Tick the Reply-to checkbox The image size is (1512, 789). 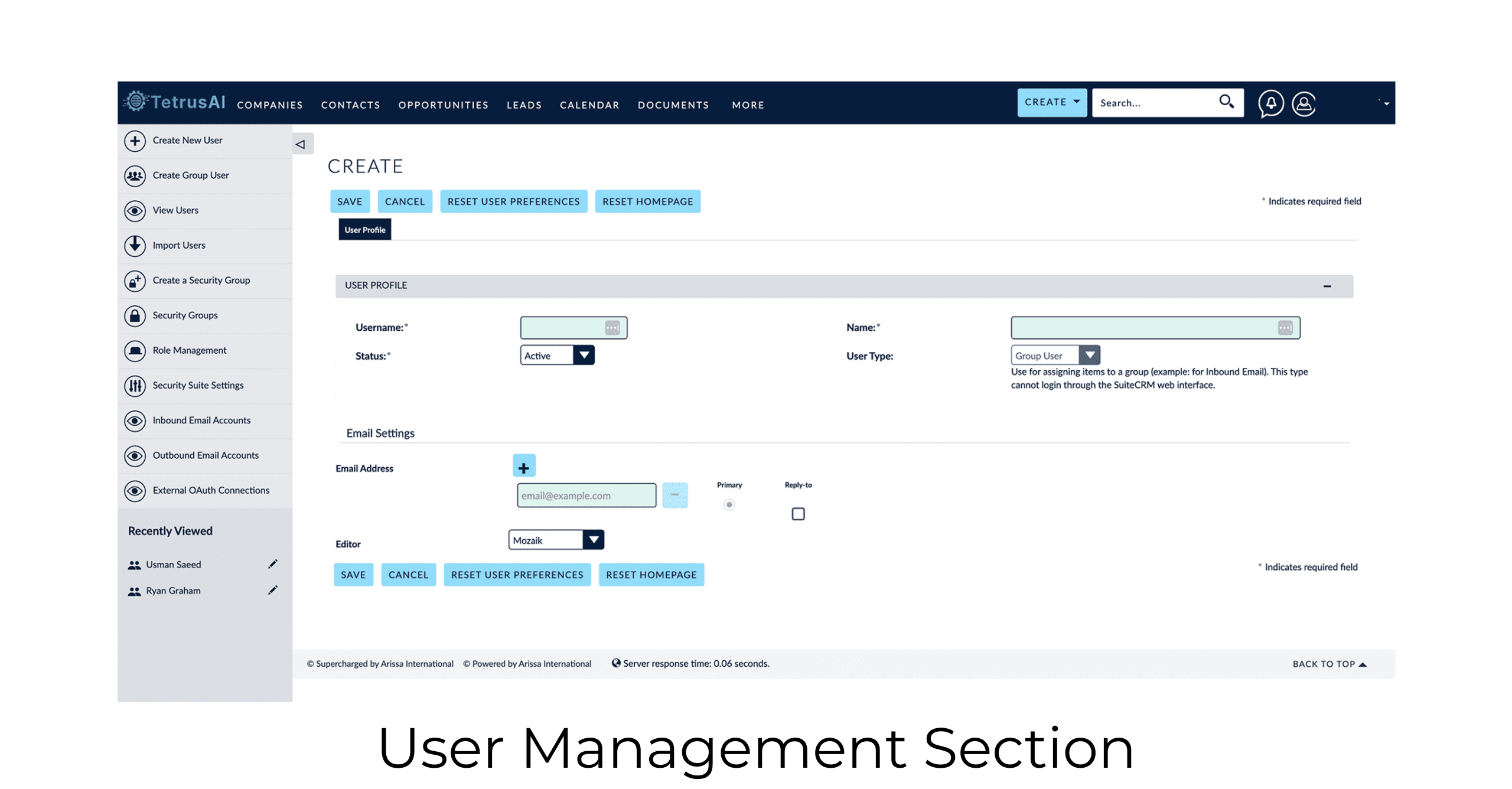point(797,513)
